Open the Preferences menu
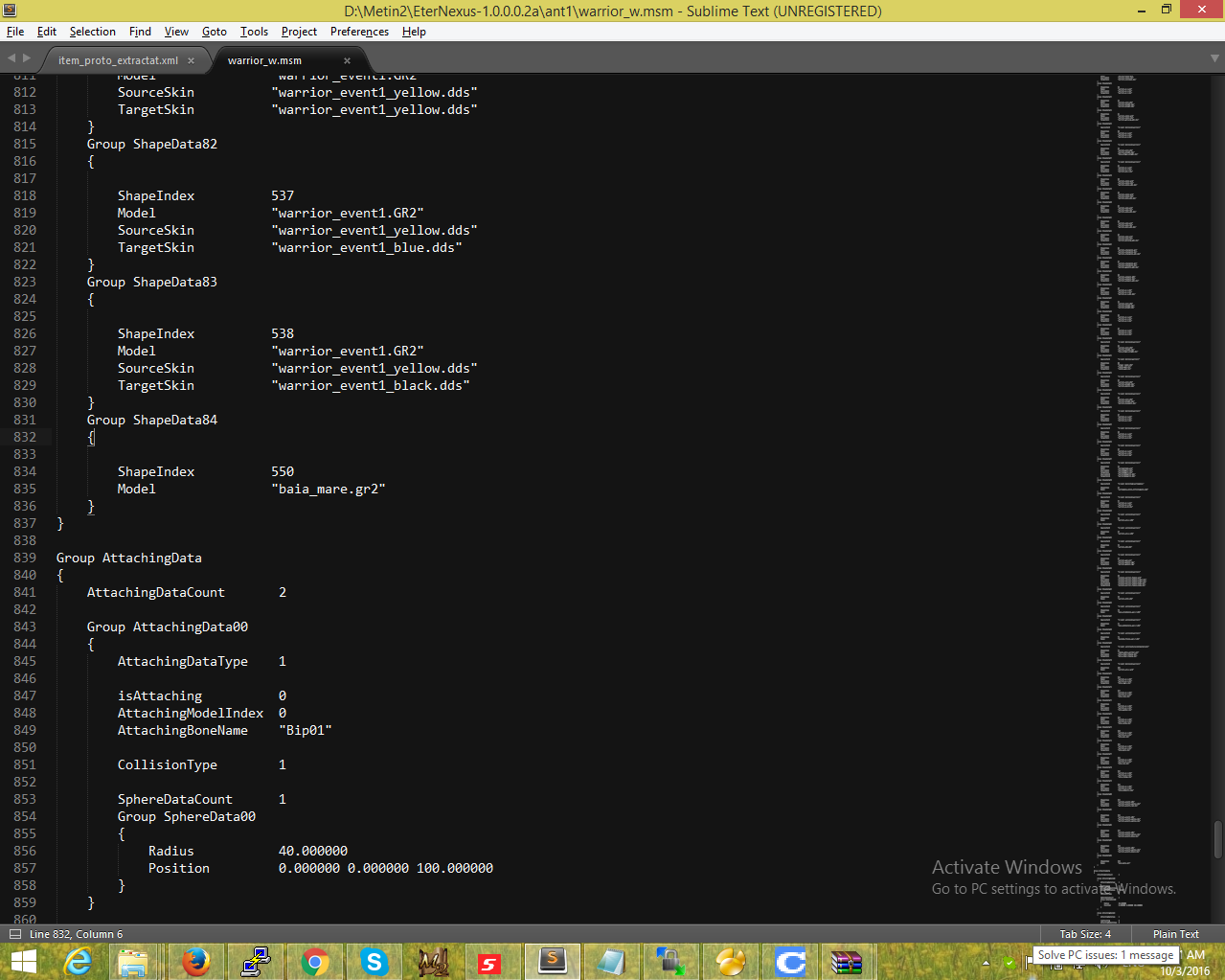The height and width of the screenshot is (980, 1225). pos(359,32)
